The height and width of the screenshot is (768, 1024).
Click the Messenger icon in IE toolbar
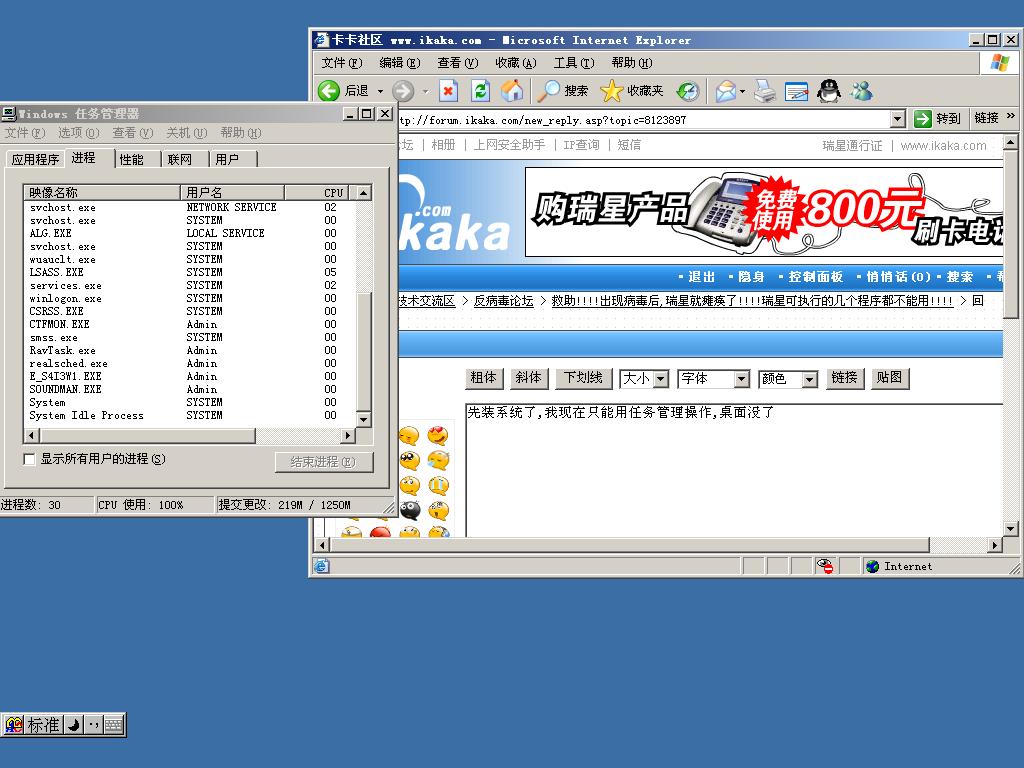pos(861,91)
